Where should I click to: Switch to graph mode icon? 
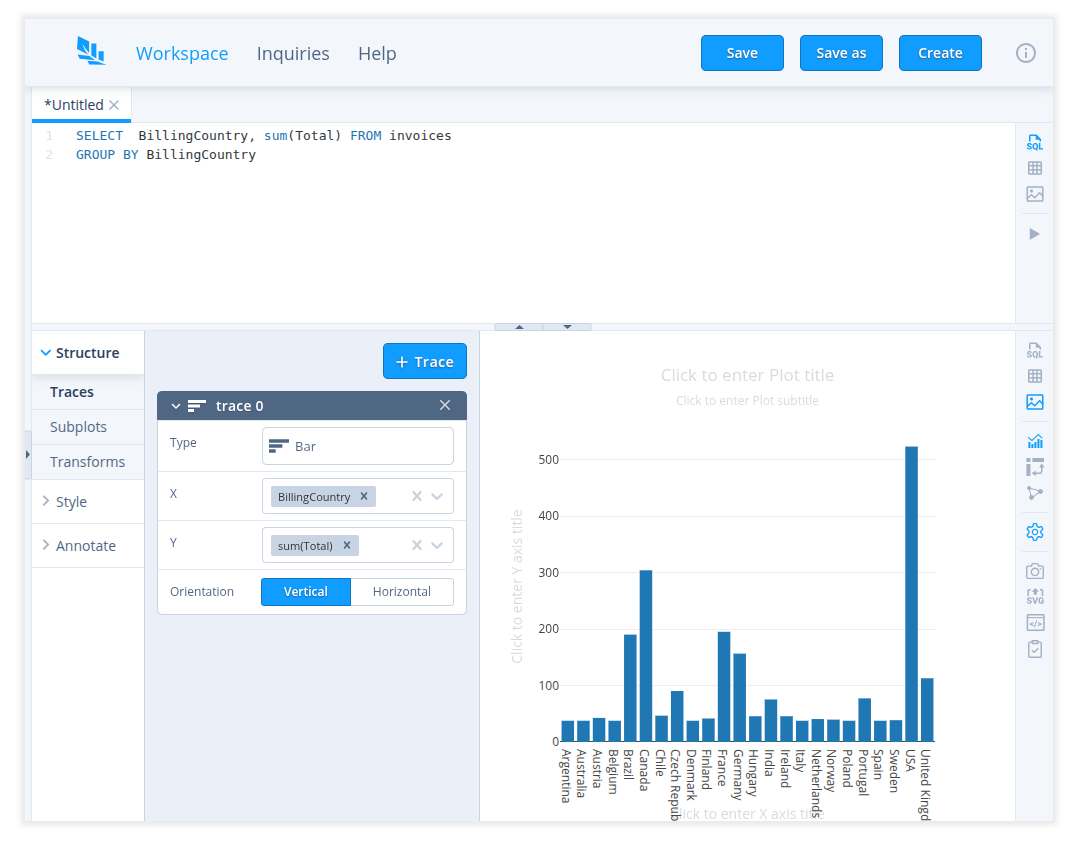click(1034, 493)
